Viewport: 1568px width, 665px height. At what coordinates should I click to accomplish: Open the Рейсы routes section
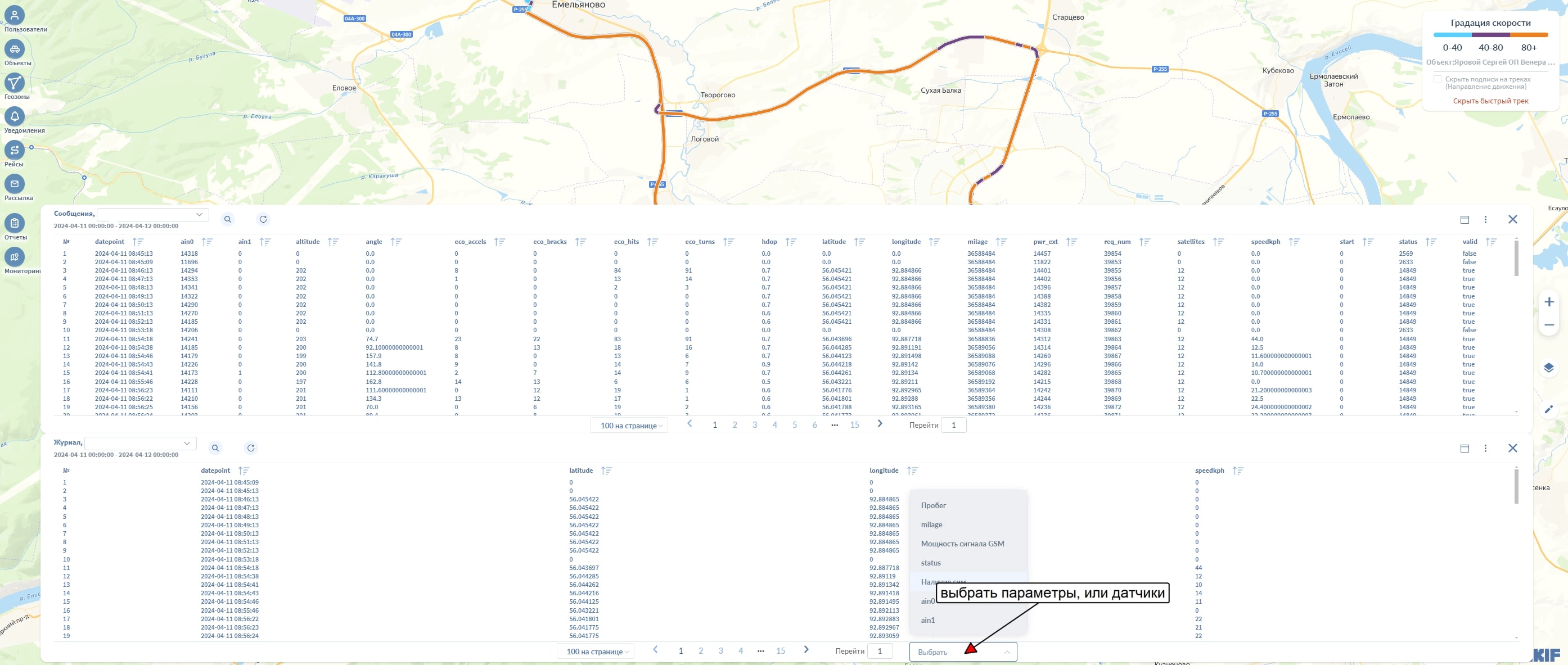[15, 150]
